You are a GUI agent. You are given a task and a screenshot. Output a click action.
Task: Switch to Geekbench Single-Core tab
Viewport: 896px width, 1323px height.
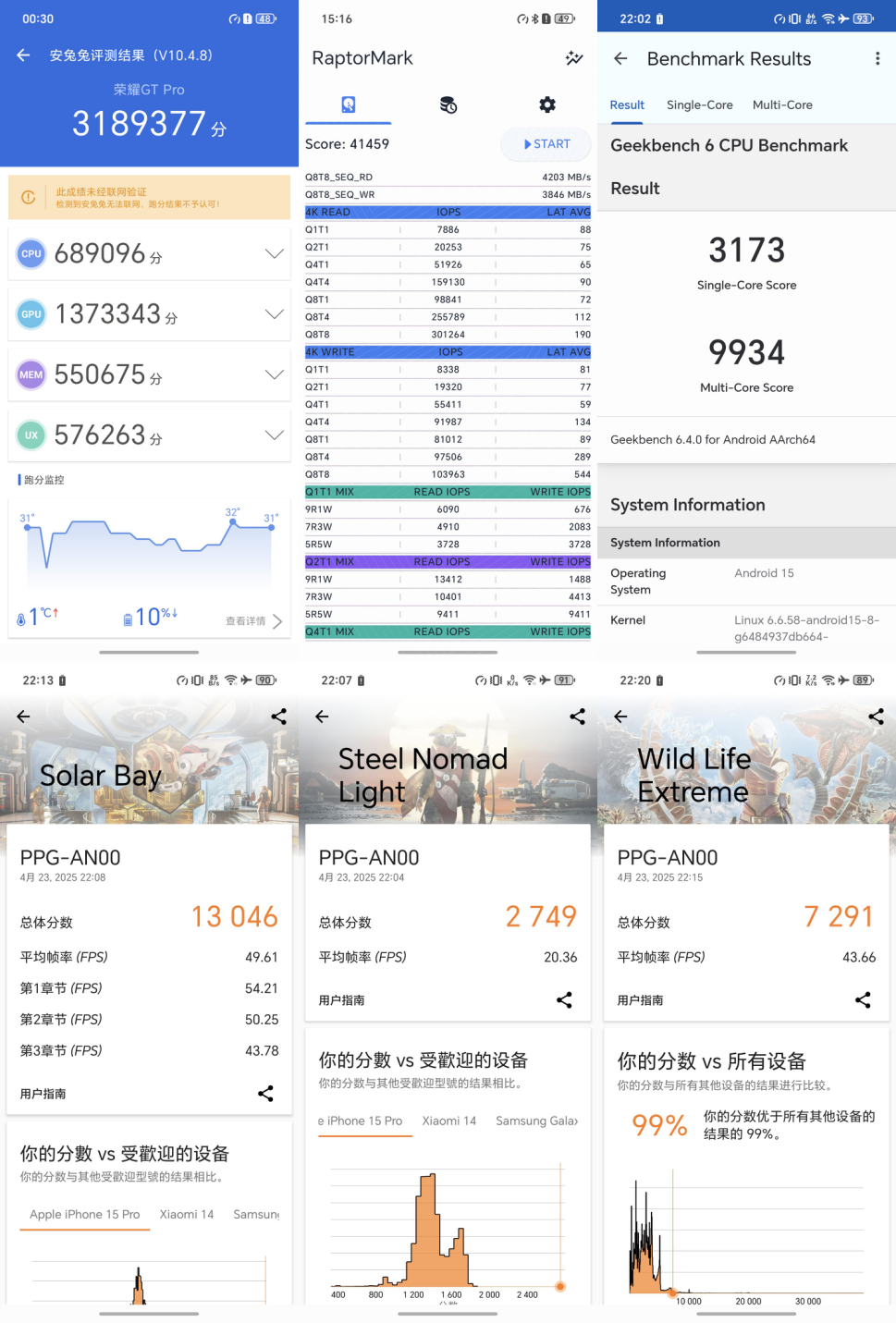pyautogui.click(x=700, y=105)
